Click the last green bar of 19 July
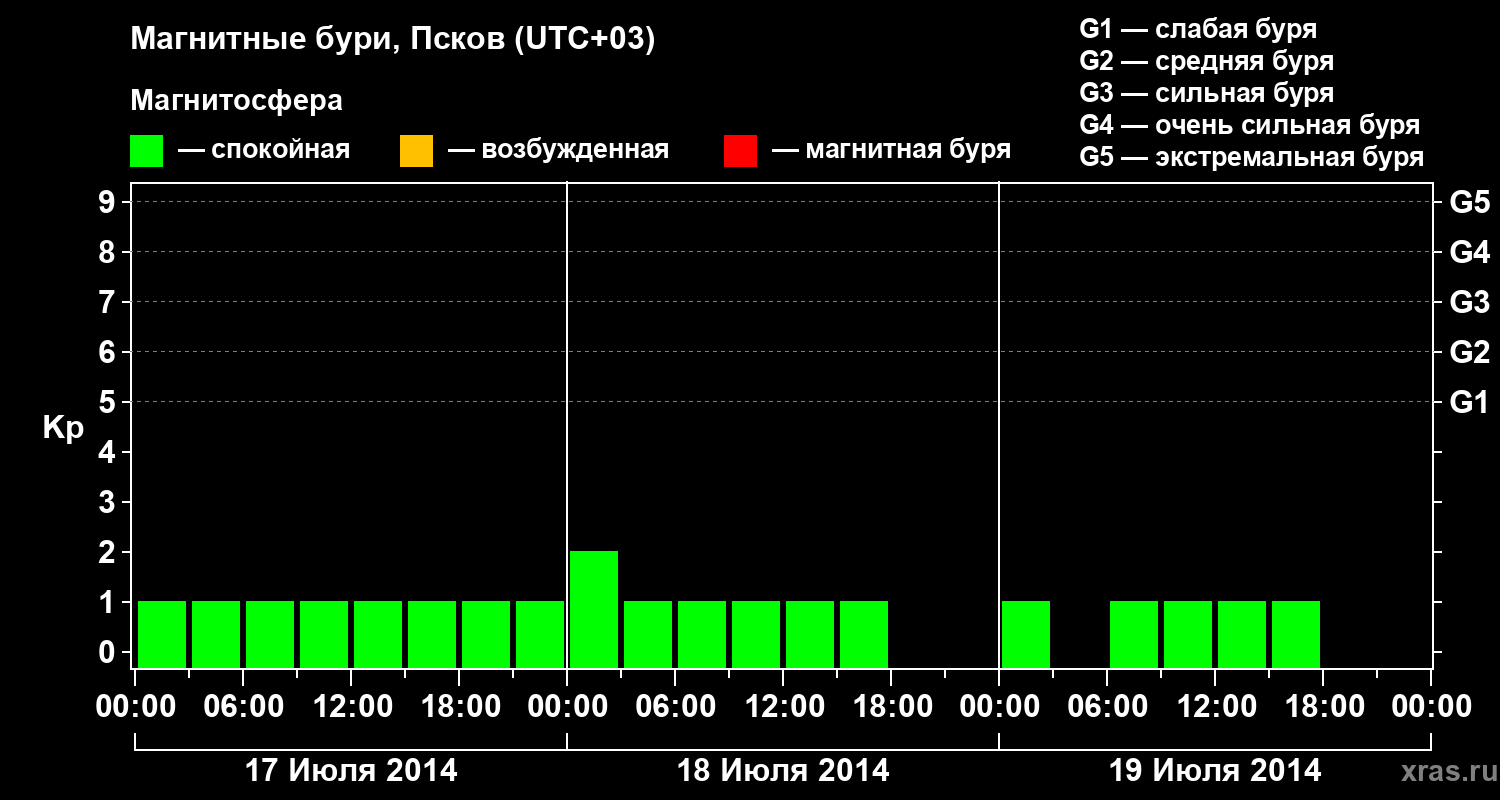The width and height of the screenshot is (1500, 800). (x=1296, y=634)
